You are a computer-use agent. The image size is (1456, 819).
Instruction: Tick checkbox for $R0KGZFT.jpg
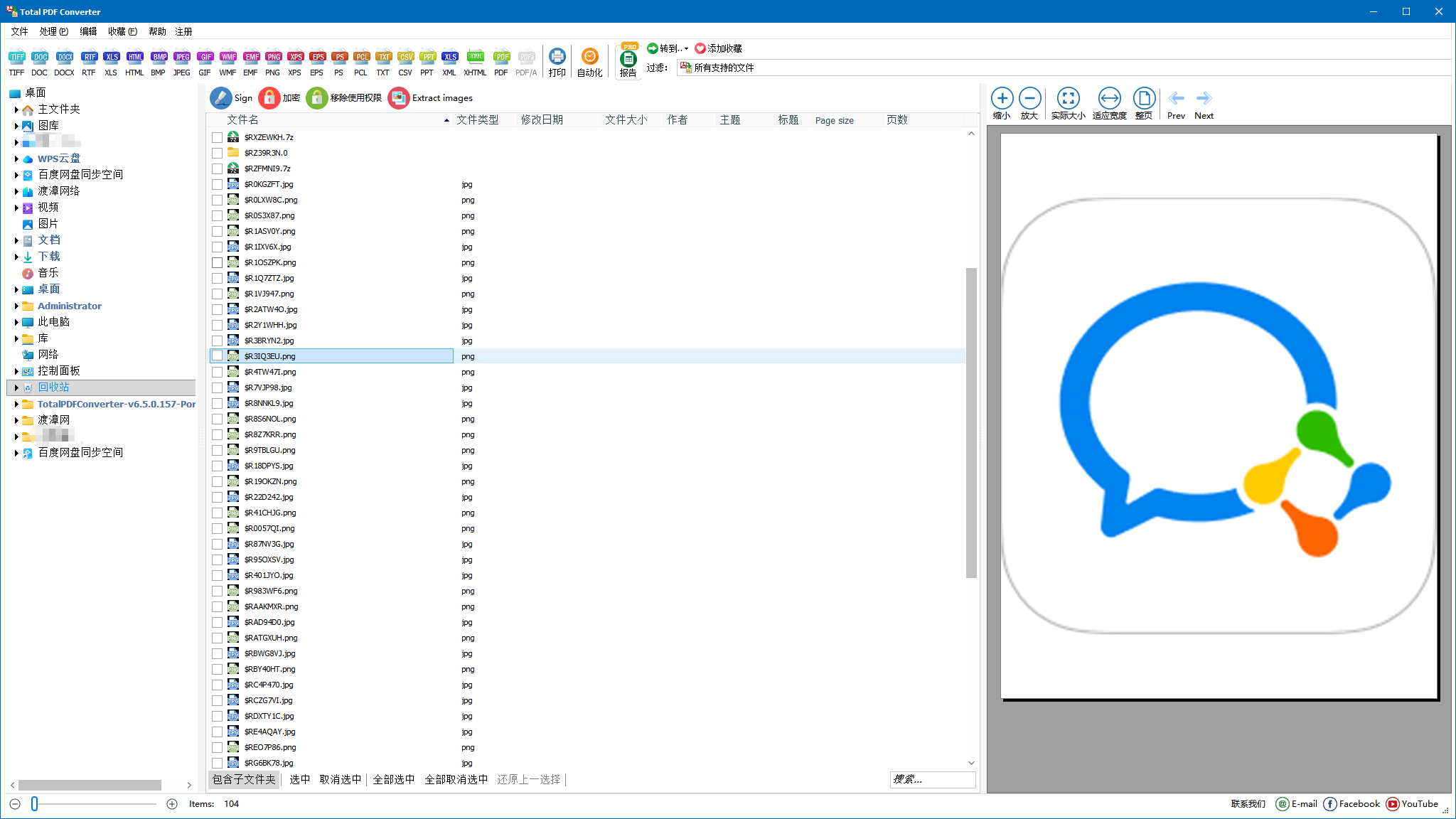[218, 184]
